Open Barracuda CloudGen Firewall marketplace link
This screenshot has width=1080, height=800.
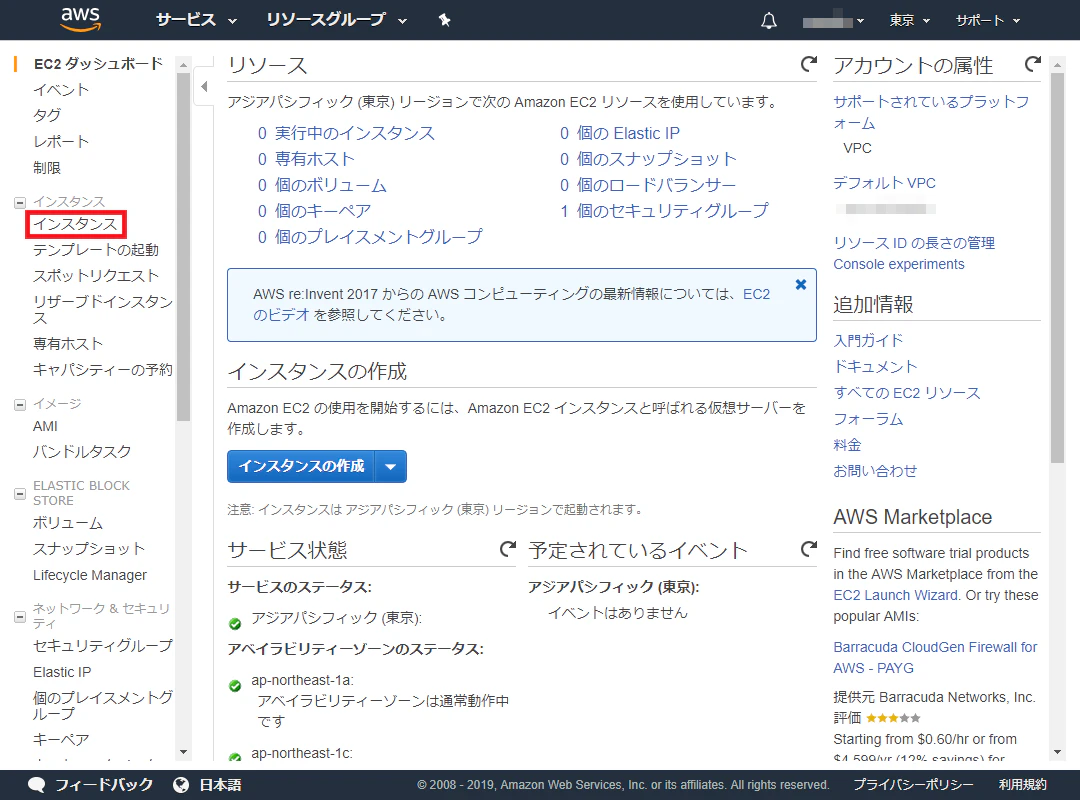[x=935, y=657]
